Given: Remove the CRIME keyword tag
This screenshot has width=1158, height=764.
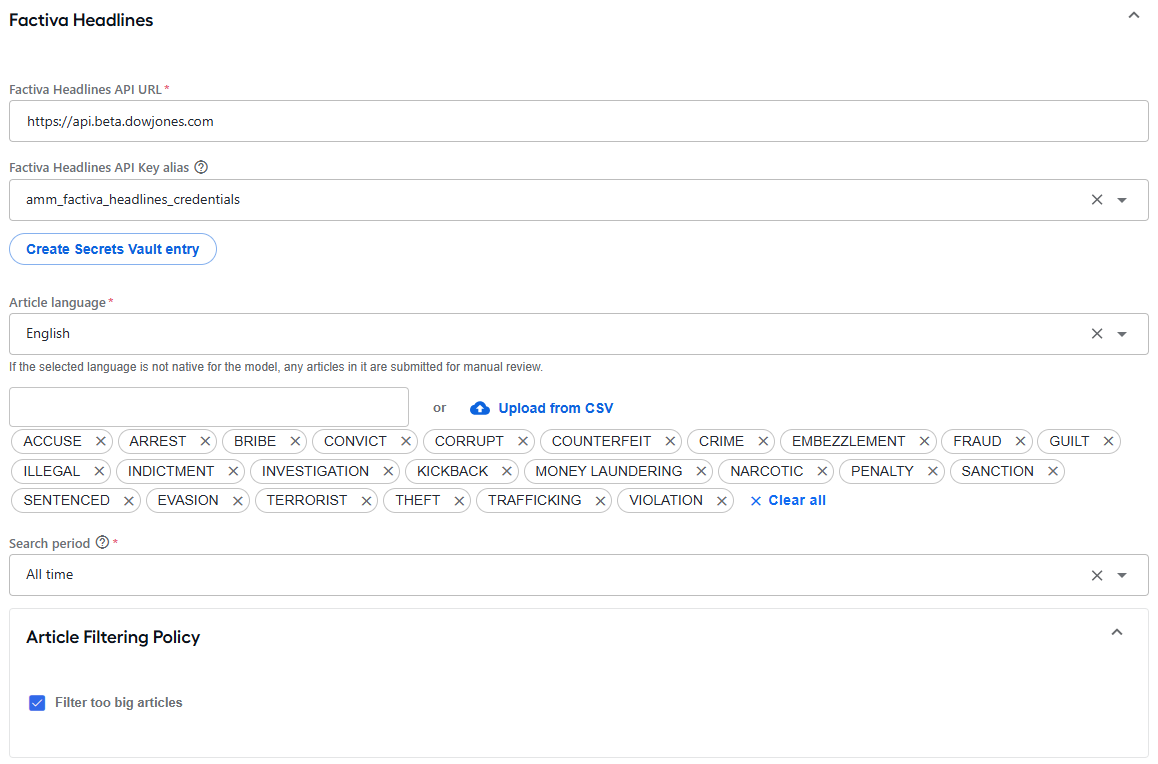Looking at the screenshot, I should [763, 441].
